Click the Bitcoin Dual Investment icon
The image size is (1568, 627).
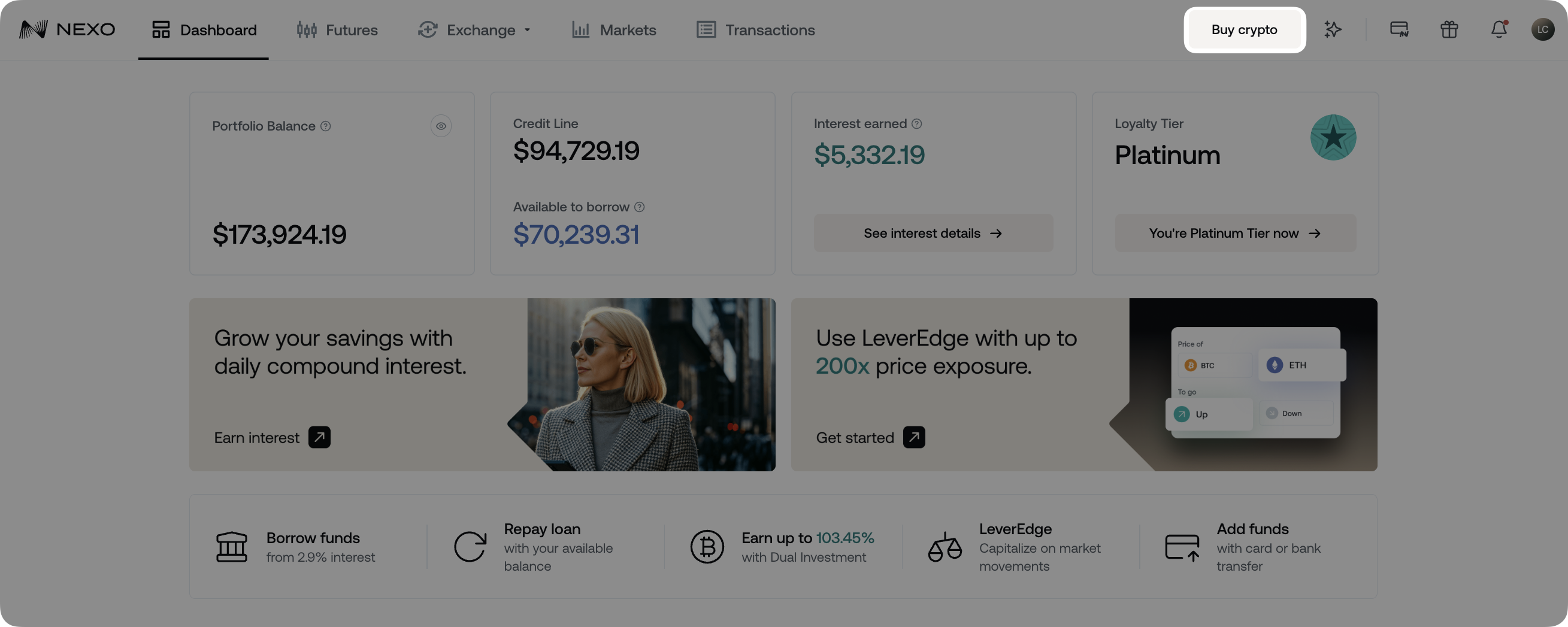[x=707, y=546]
